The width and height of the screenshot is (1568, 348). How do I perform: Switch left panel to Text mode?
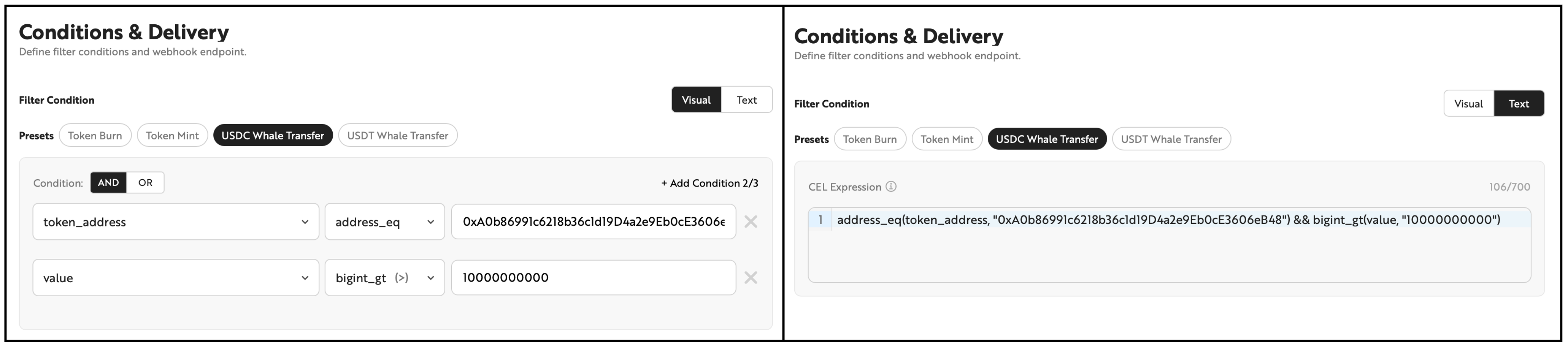pyautogui.click(x=746, y=100)
